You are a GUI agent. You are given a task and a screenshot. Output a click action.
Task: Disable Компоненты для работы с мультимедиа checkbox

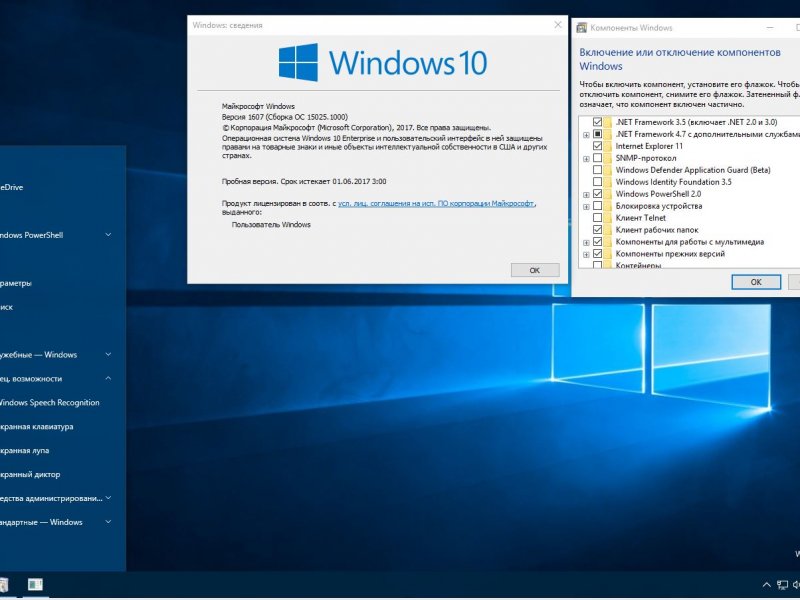point(597,242)
